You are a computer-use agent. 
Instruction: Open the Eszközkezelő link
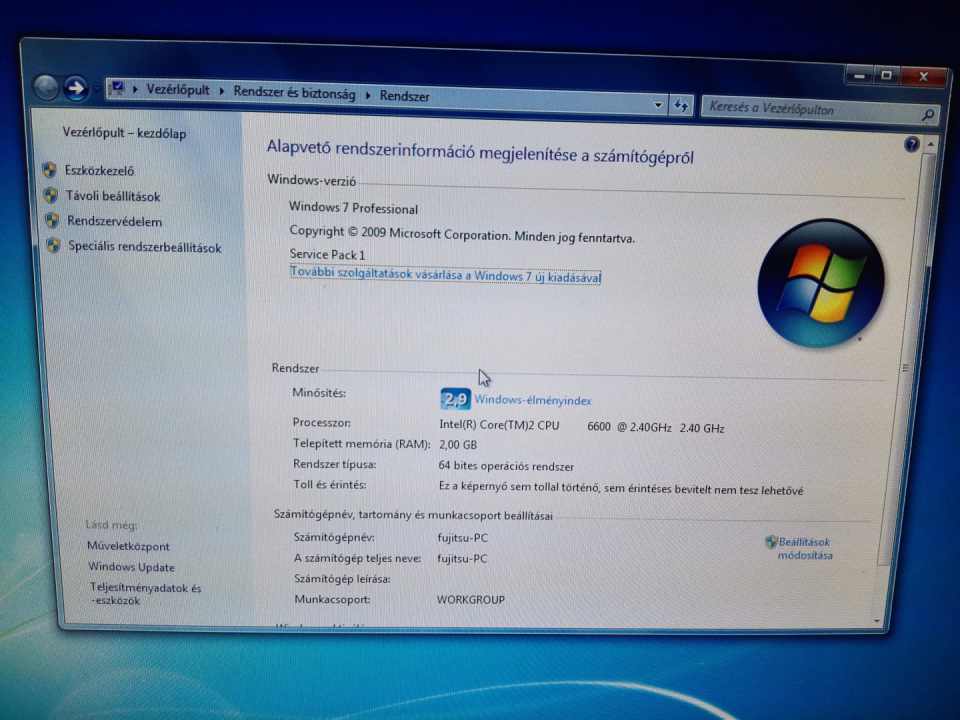pos(99,171)
